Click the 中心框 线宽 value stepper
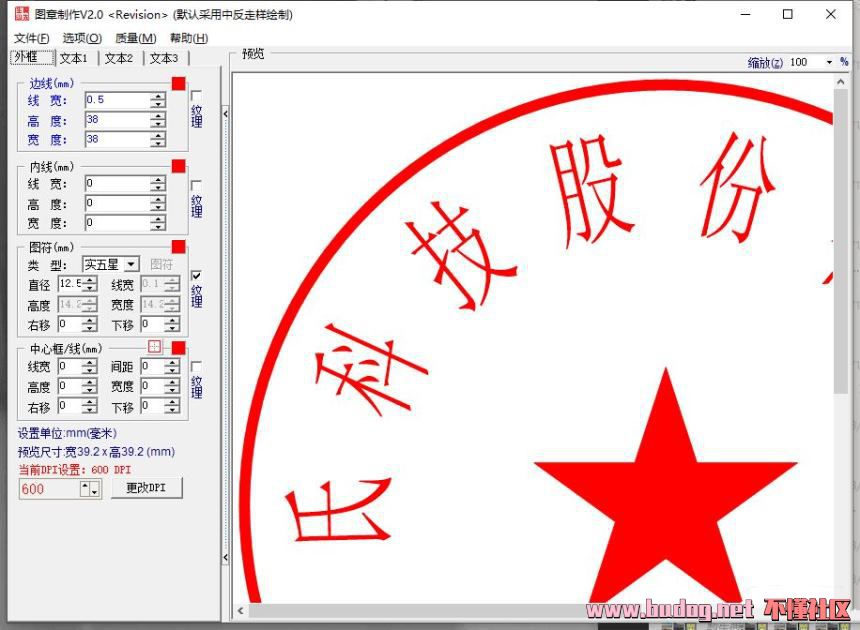Viewport: 860px width, 630px height. [90, 366]
